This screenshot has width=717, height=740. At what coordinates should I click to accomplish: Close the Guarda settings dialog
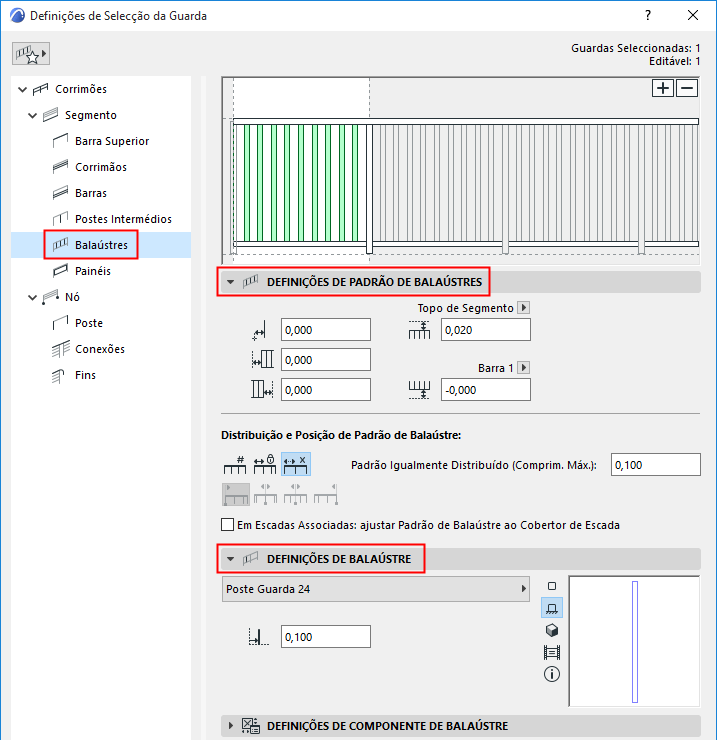click(x=692, y=16)
